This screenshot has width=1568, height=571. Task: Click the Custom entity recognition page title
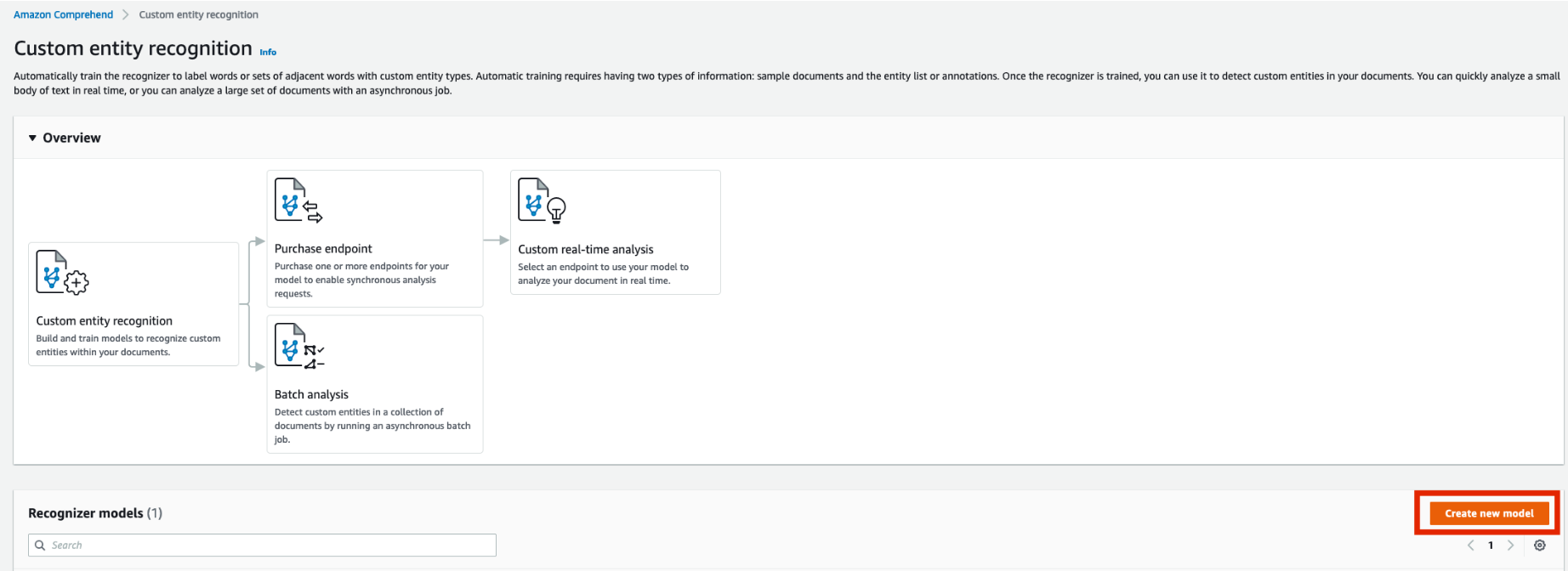click(133, 48)
